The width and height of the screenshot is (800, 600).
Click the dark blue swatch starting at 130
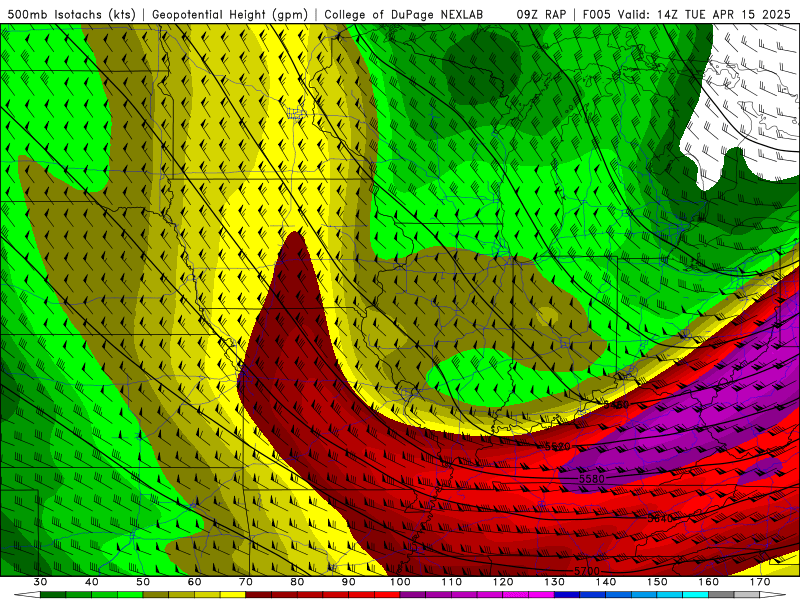pos(567,595)
